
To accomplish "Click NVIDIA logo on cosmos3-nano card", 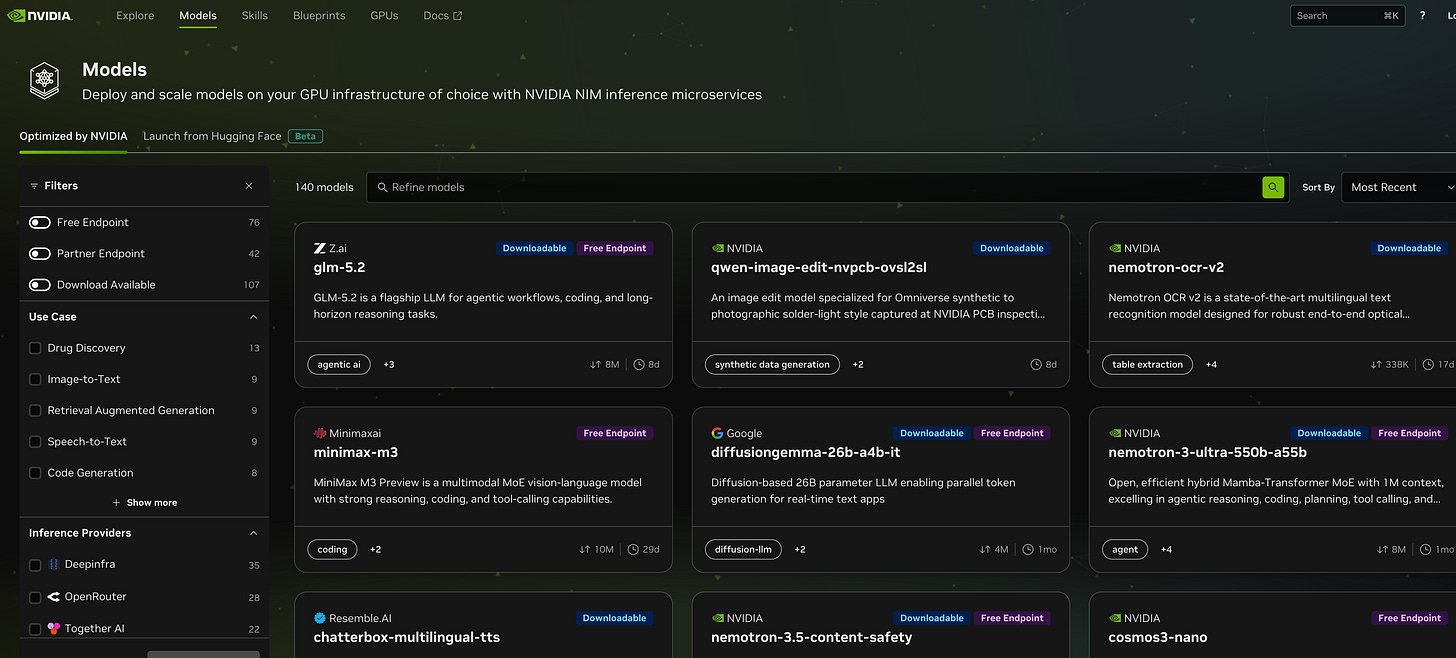I will (1115, 618).
